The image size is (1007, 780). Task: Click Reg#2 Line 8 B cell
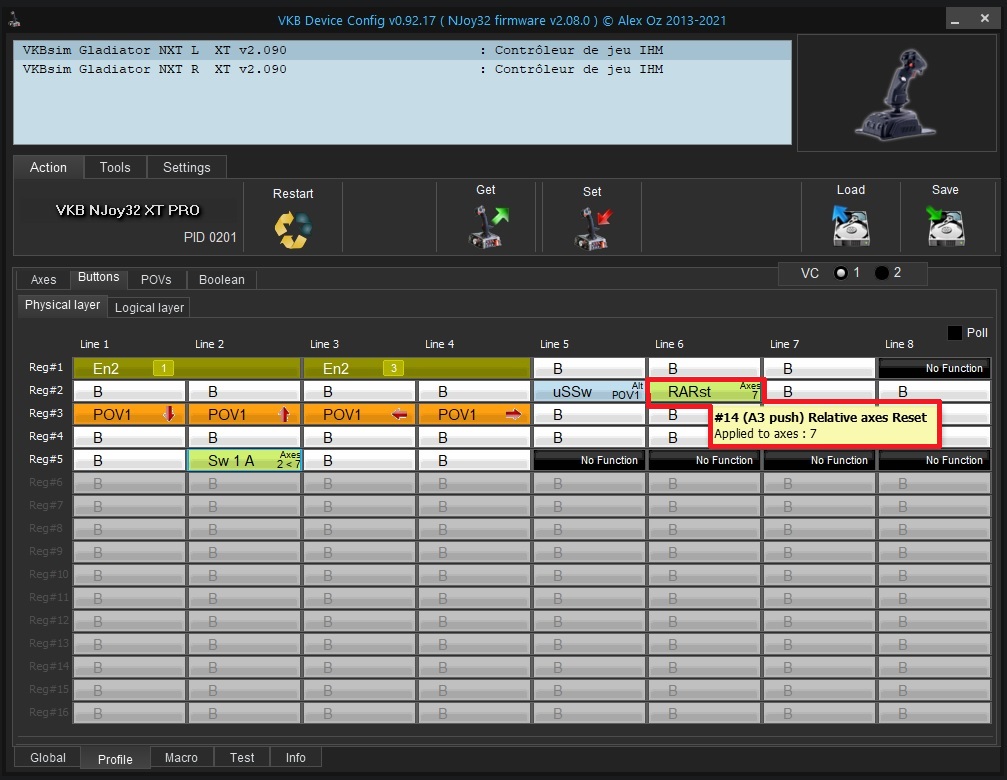(x=934, y=391)
